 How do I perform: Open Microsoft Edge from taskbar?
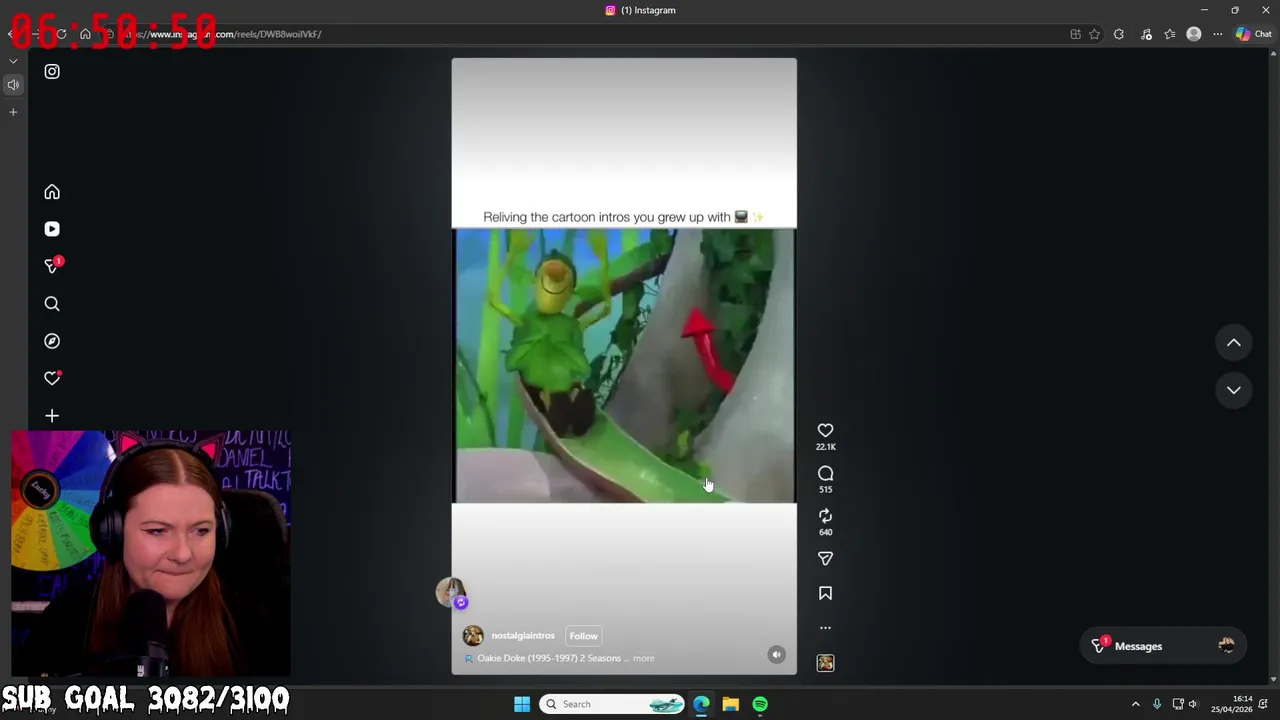tap(701, 704)
